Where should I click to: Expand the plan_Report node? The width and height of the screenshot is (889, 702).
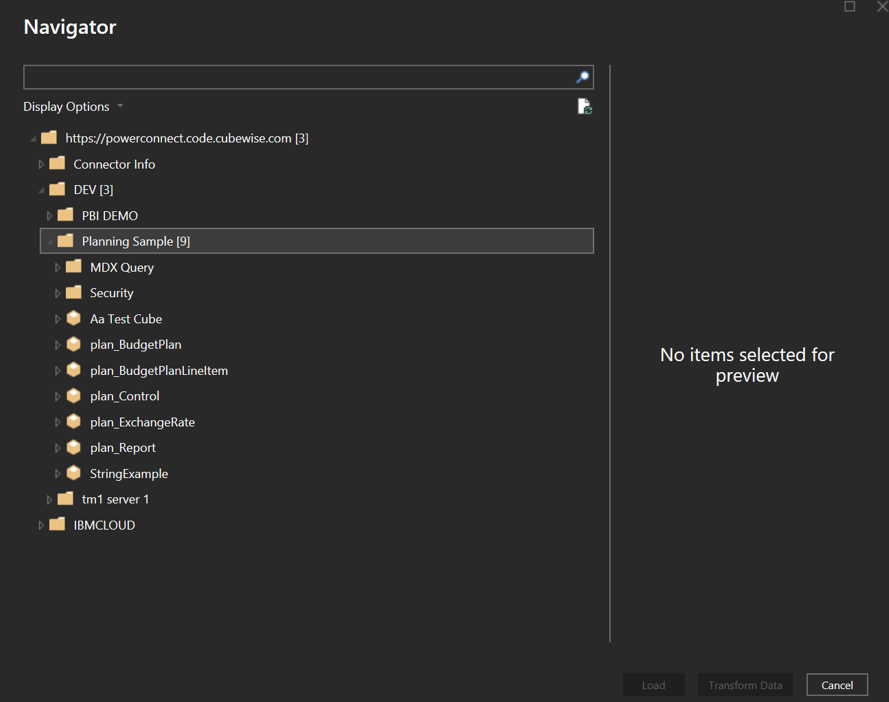click(57, 449)
